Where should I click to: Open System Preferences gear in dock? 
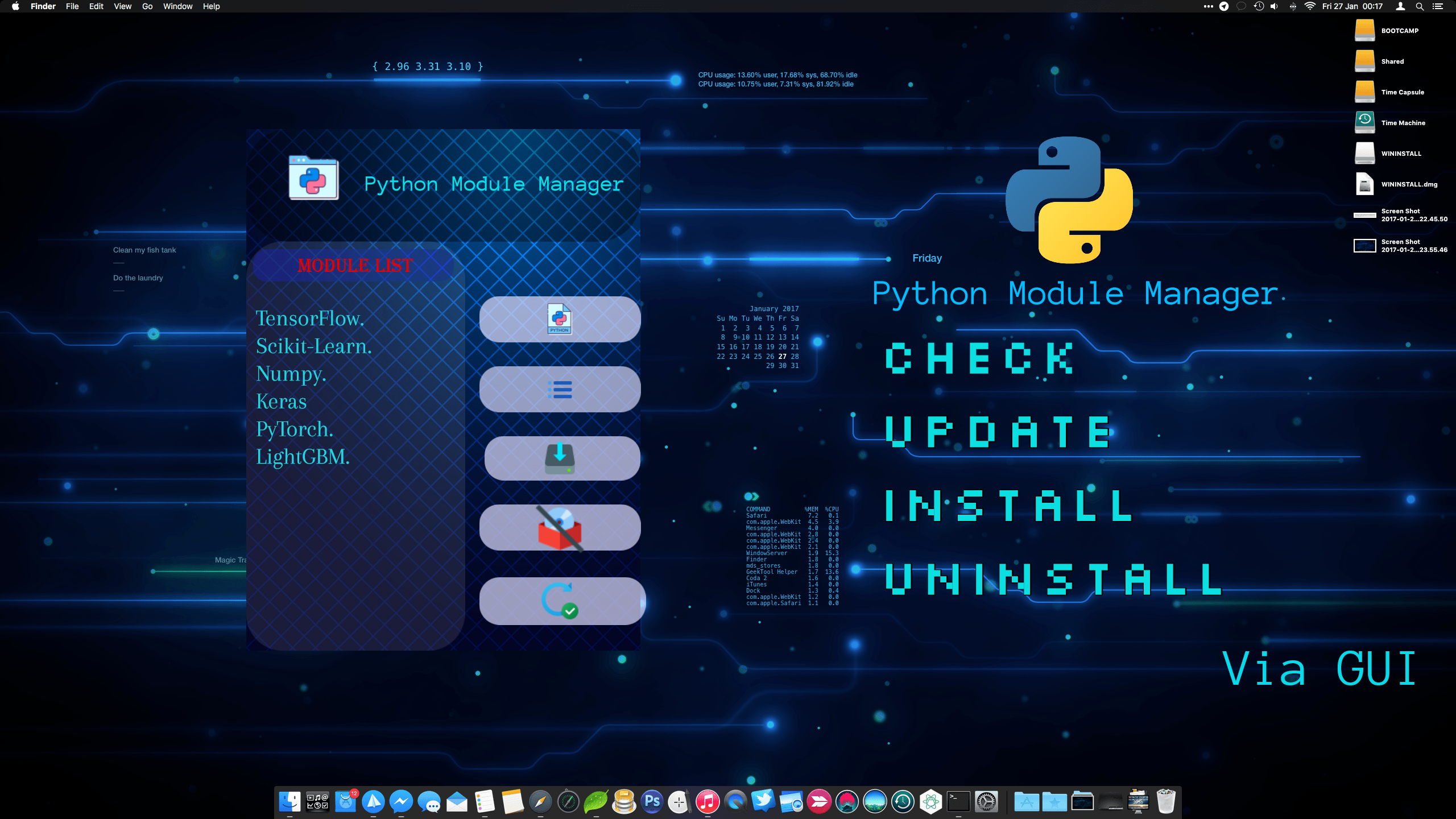click(x=986, y=802)
